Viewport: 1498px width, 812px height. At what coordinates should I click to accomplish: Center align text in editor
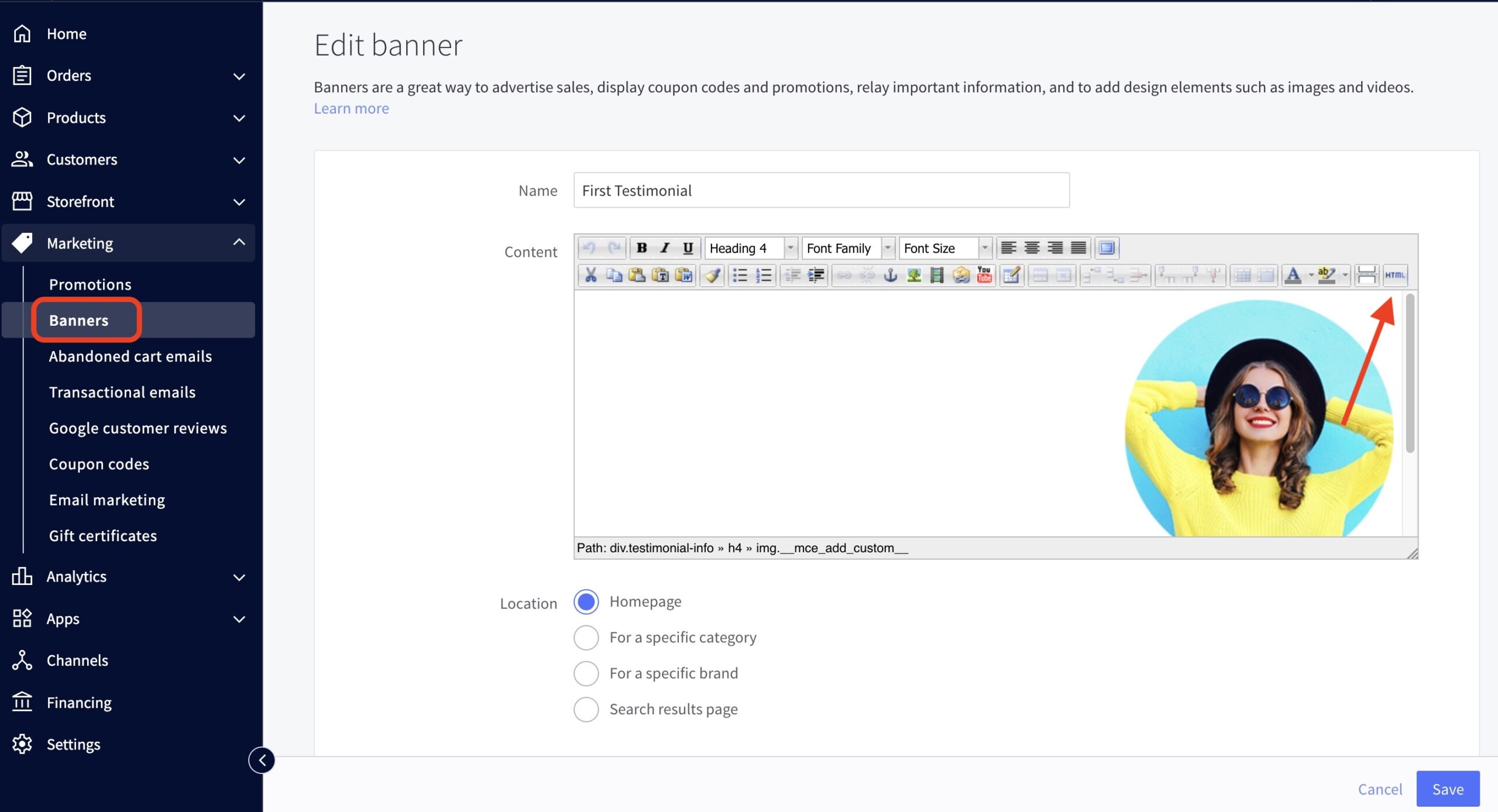(x=1032, y=248)
